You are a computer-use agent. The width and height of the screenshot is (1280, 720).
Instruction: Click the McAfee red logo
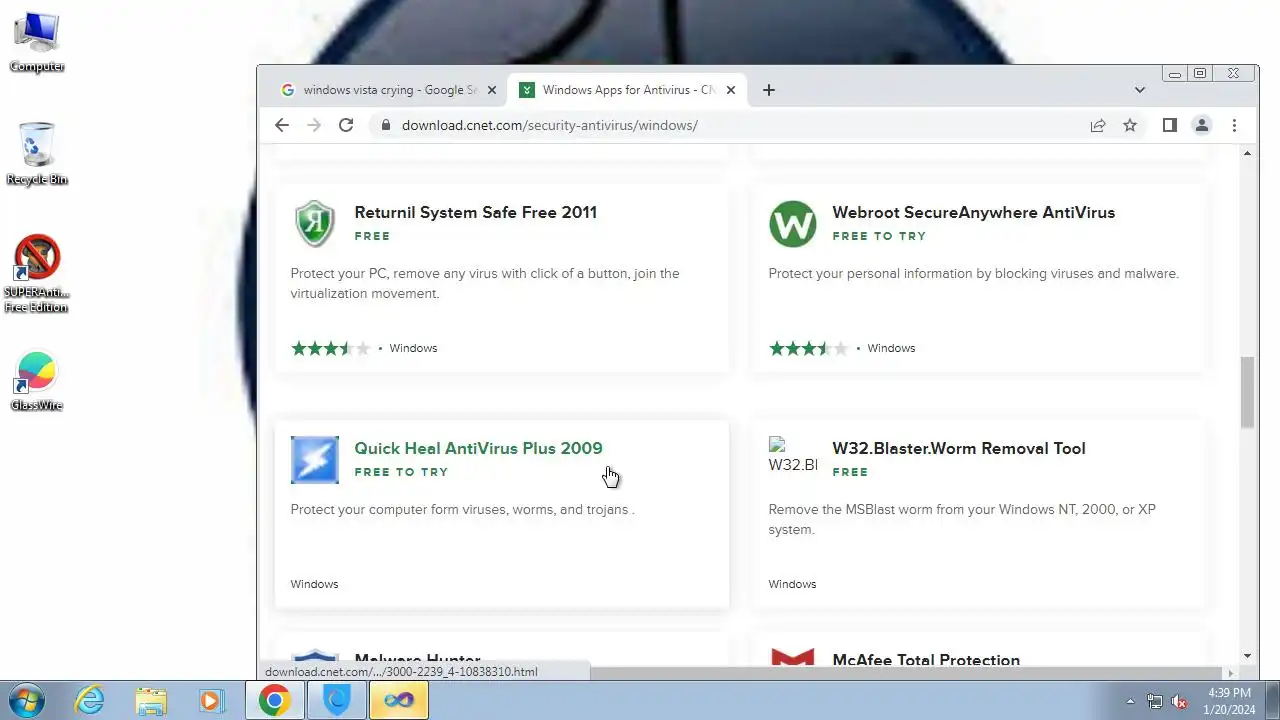click(793, 658)
